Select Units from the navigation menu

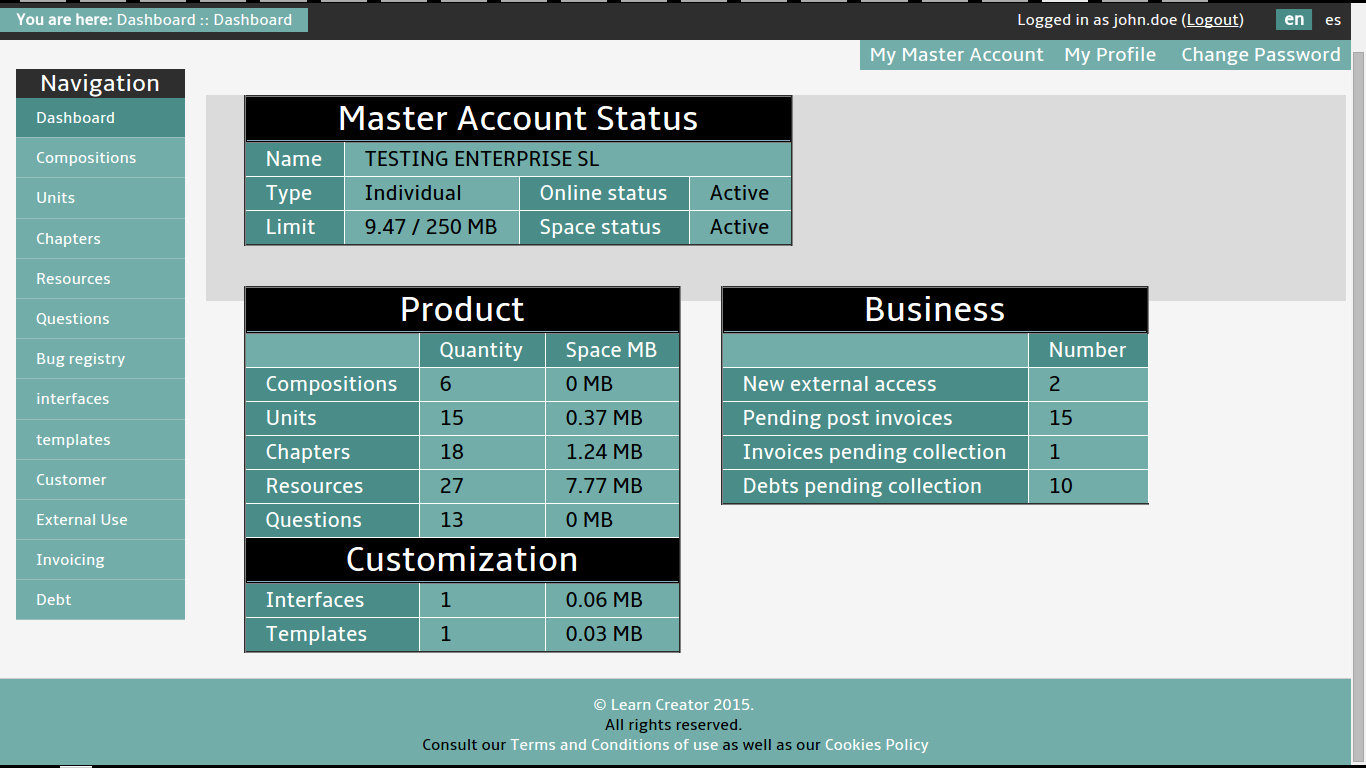(x=56, y=198)
